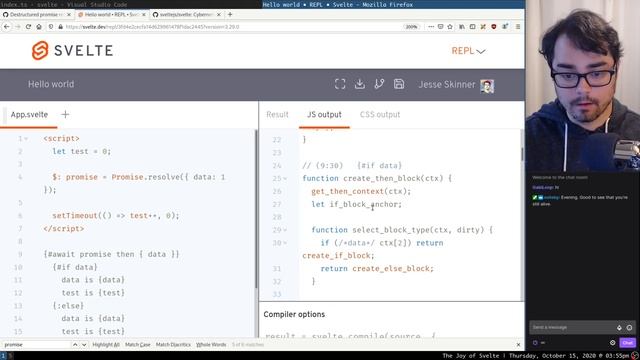Open the Firefox hamburger menu
Screen dimensions: 640x360
point(518,27)
